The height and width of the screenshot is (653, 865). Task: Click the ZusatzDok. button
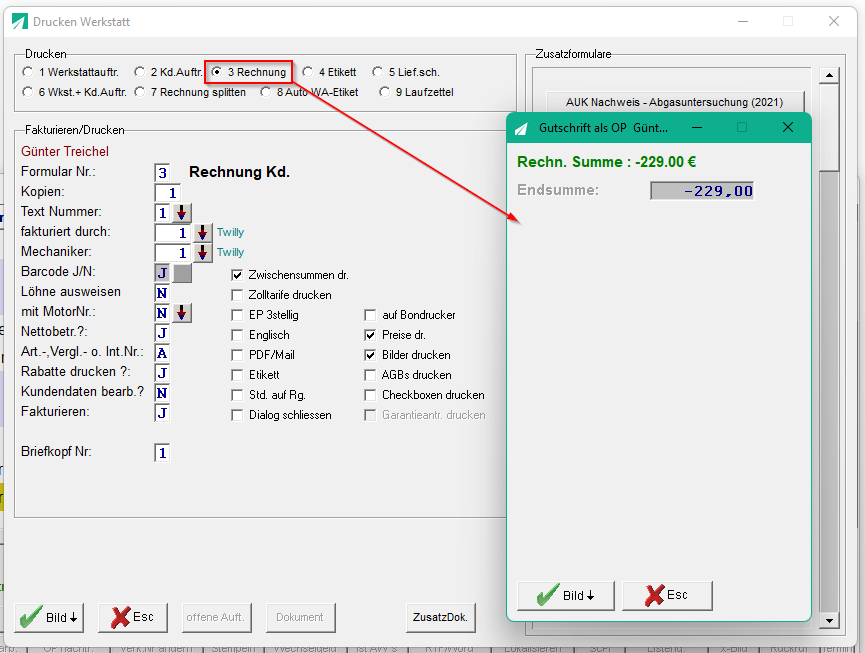pyautogui.click(x=441, y=617)
